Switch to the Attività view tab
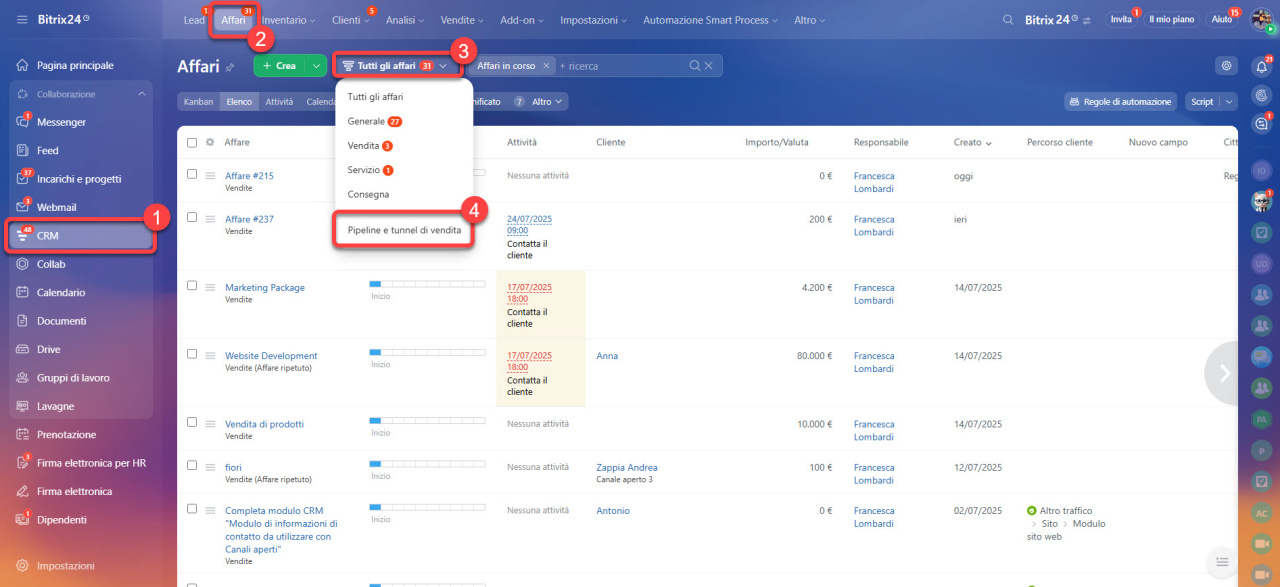1280x587 pixels. pos(279,102)
